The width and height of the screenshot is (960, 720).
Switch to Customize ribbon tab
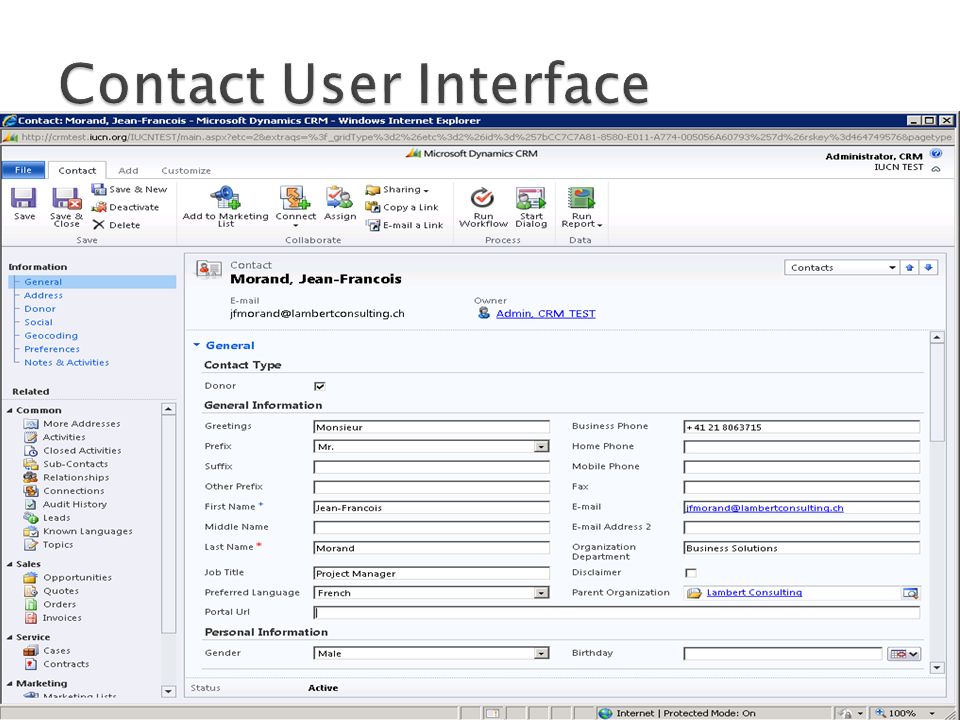click(x=186, y=170)
